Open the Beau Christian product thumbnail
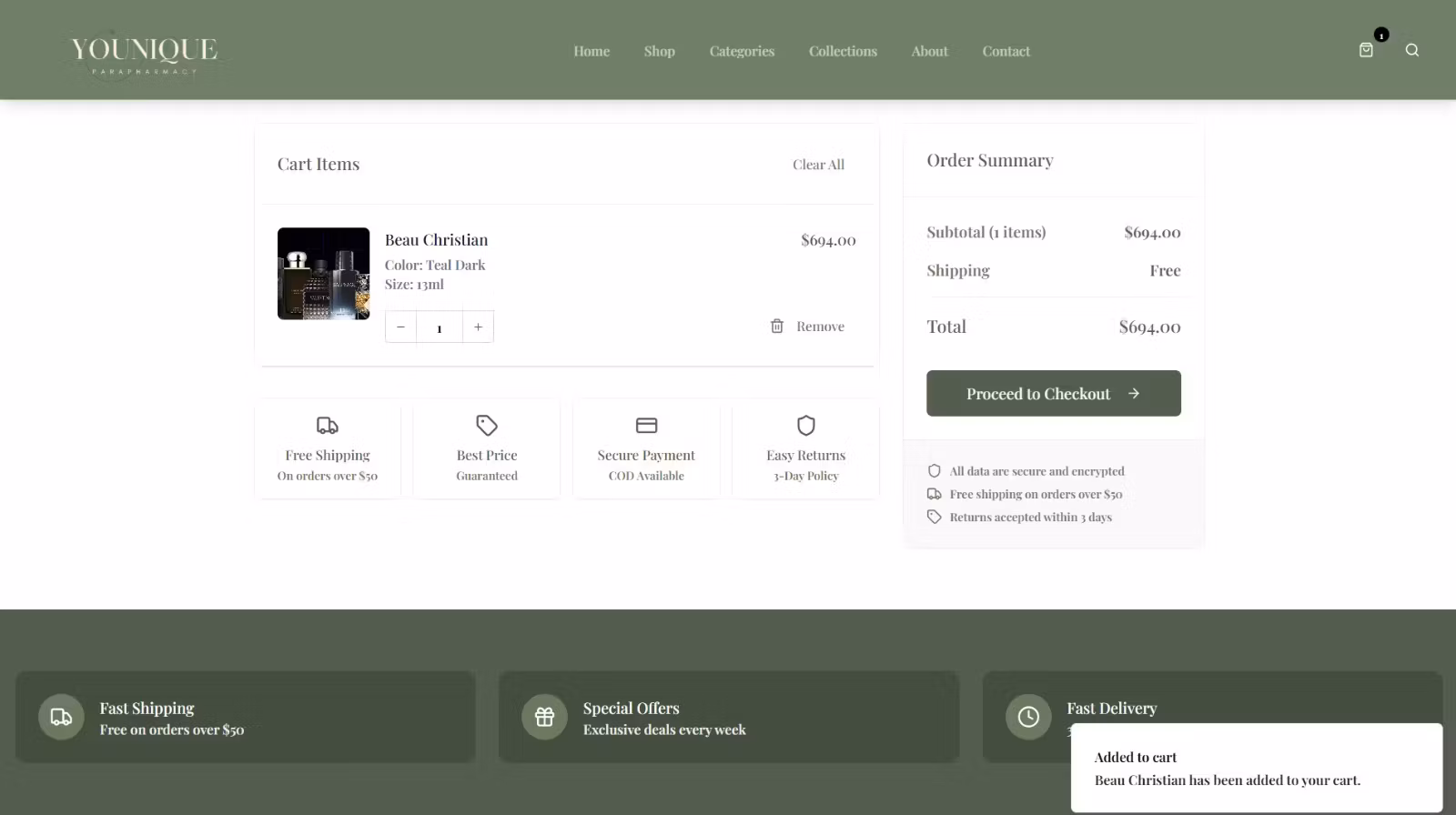Image resolution: width=1456 pixels, height=815 pixels. coord(323,274)
